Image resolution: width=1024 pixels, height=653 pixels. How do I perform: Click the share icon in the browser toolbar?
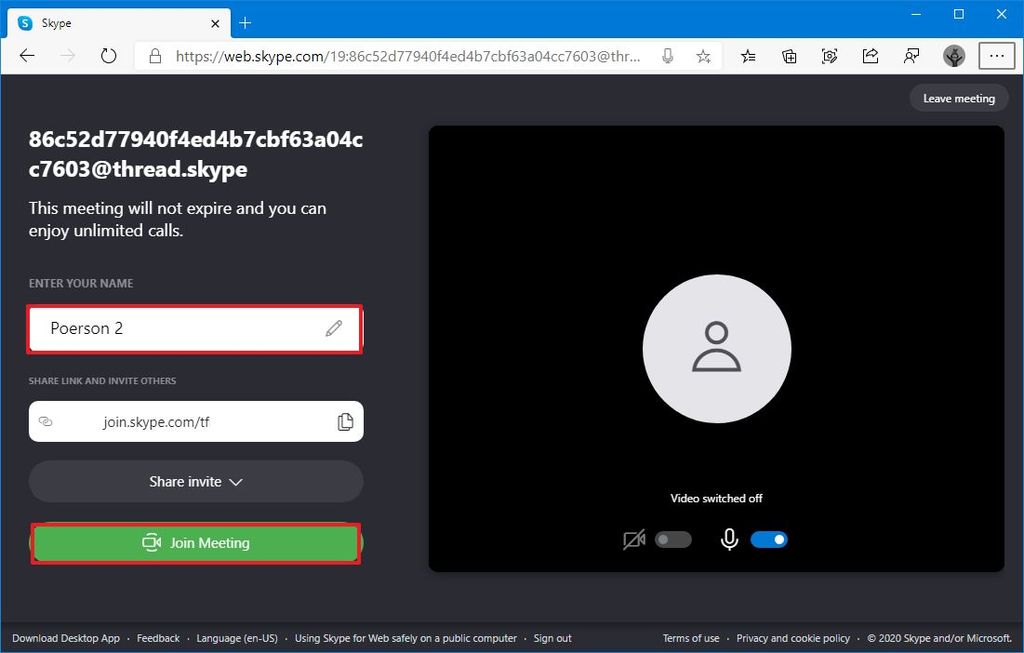(871, 56)
